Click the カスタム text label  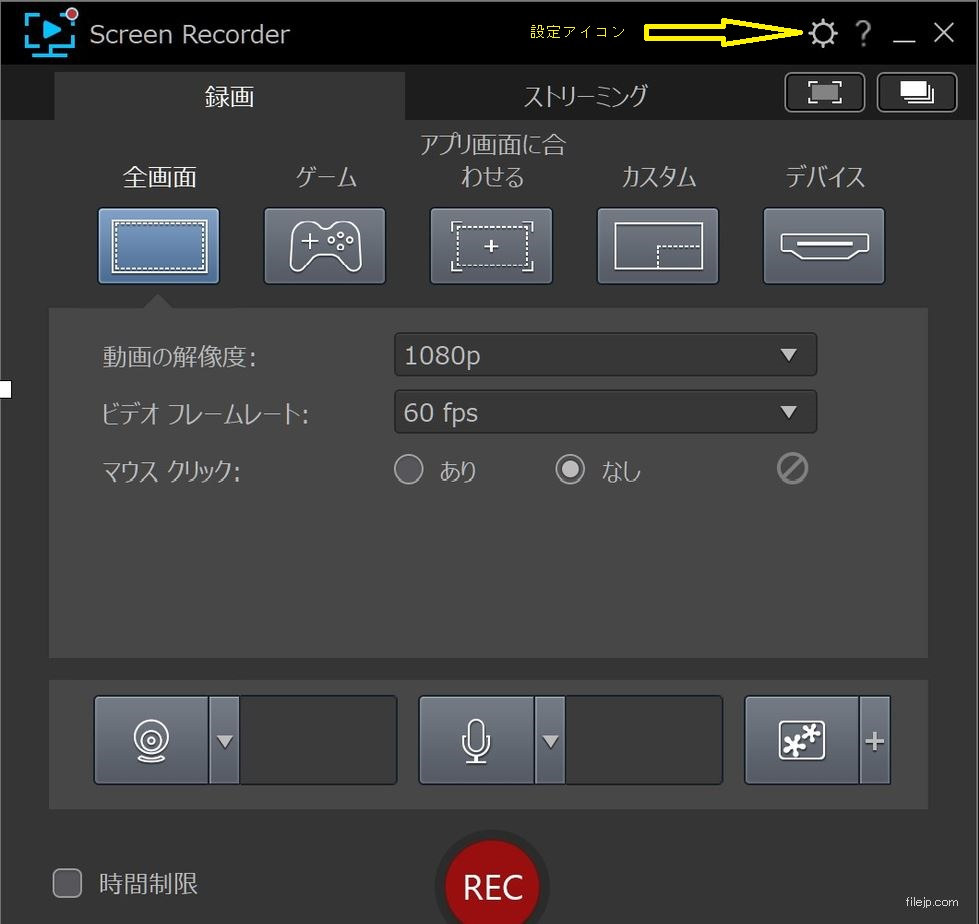pos(659,177)
